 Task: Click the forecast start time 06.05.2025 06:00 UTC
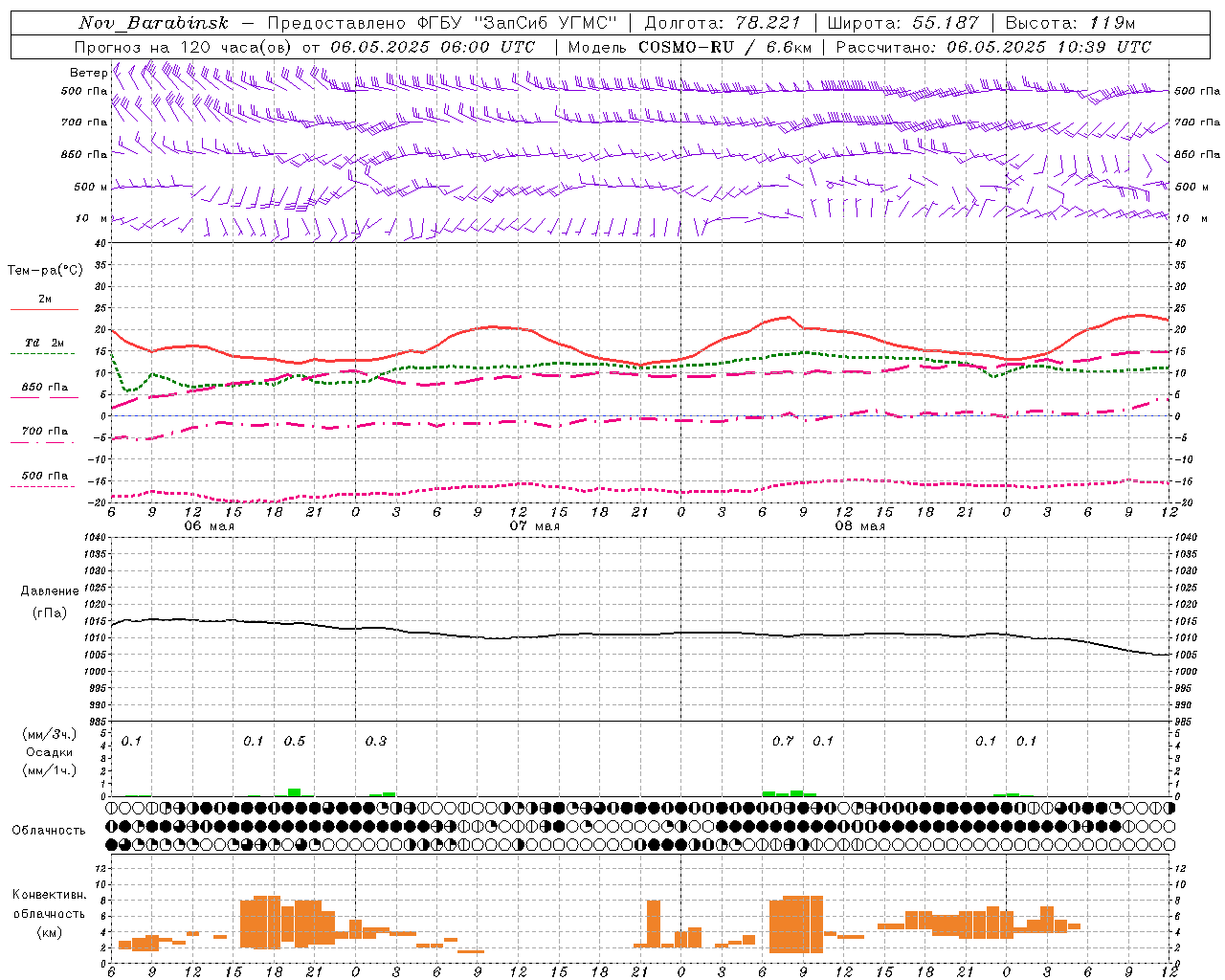(433, 47)
